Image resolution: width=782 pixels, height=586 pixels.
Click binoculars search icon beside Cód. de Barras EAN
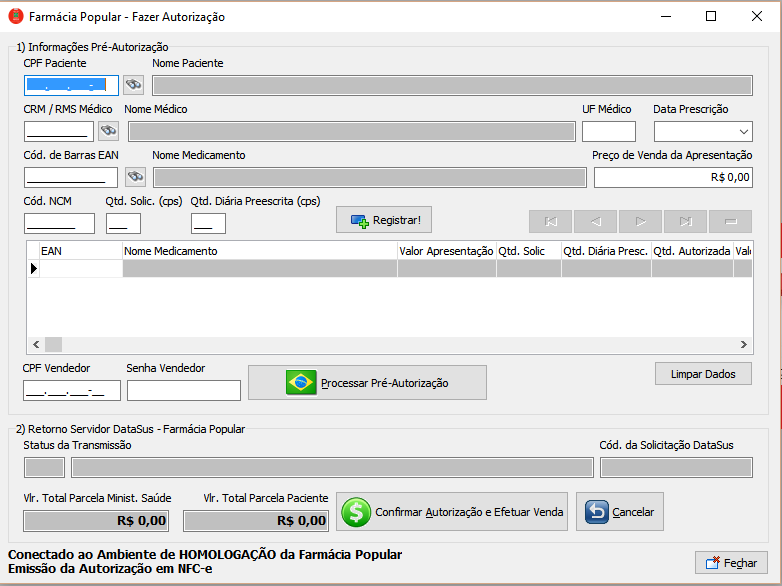[x=135, y=177]
